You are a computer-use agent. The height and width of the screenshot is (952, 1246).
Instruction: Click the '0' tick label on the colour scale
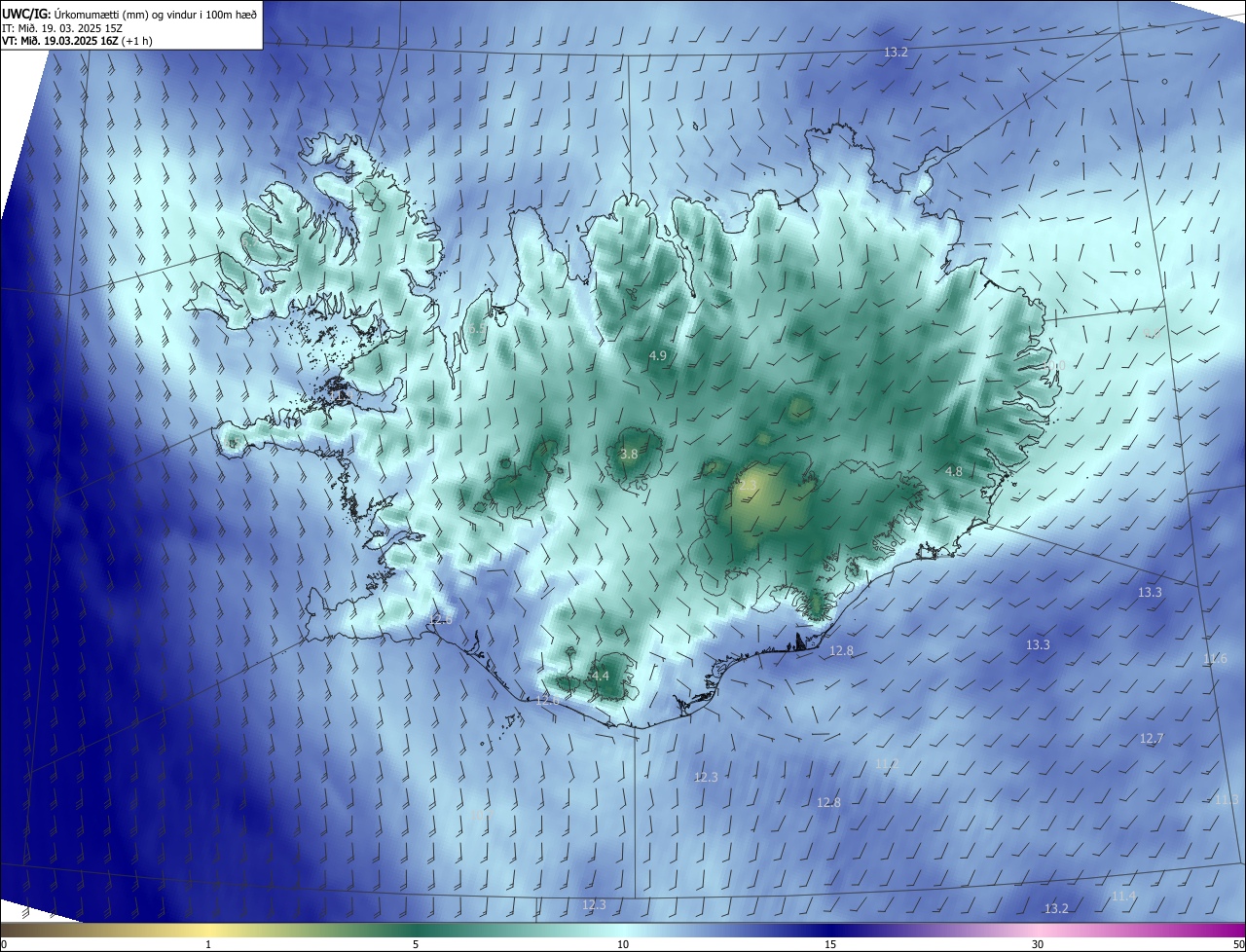[4, 945]
